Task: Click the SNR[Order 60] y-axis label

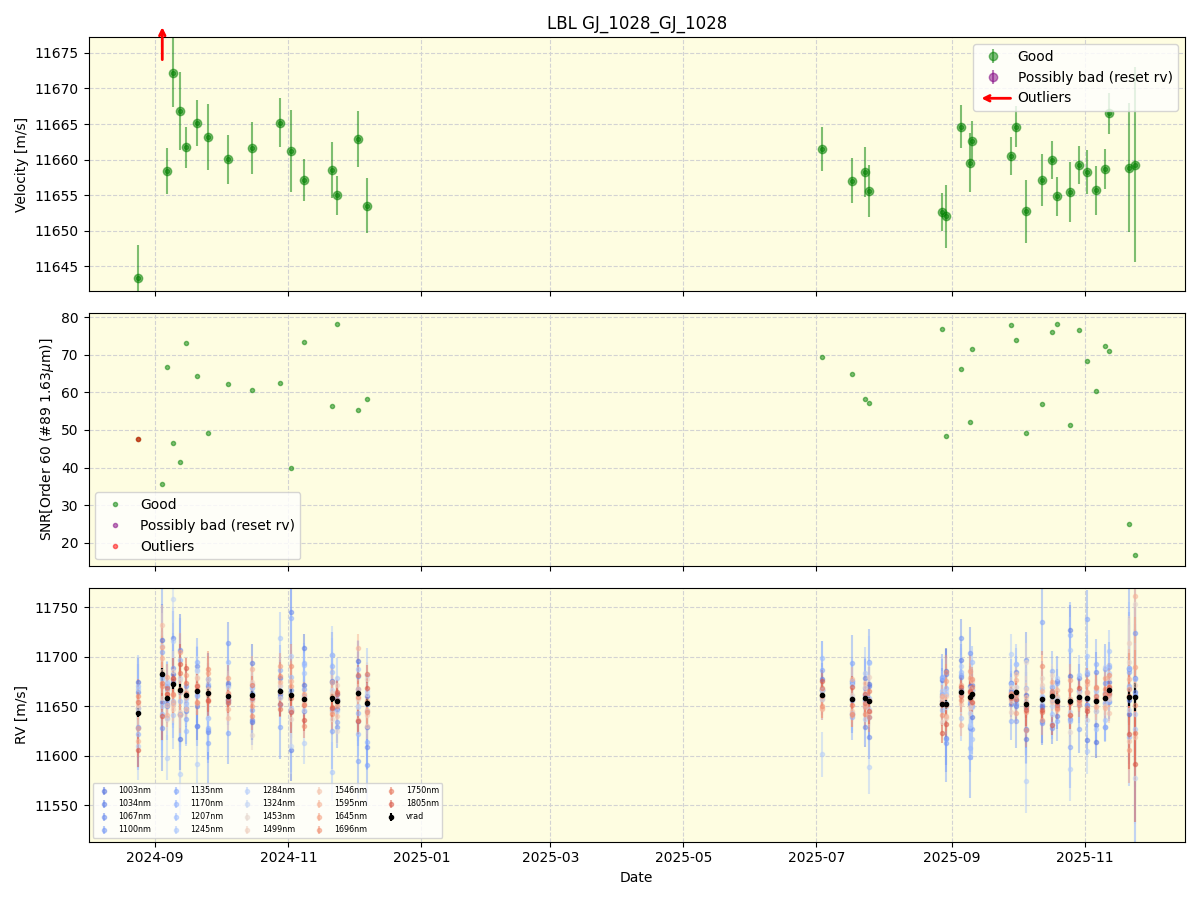Action: click(46, 439)
